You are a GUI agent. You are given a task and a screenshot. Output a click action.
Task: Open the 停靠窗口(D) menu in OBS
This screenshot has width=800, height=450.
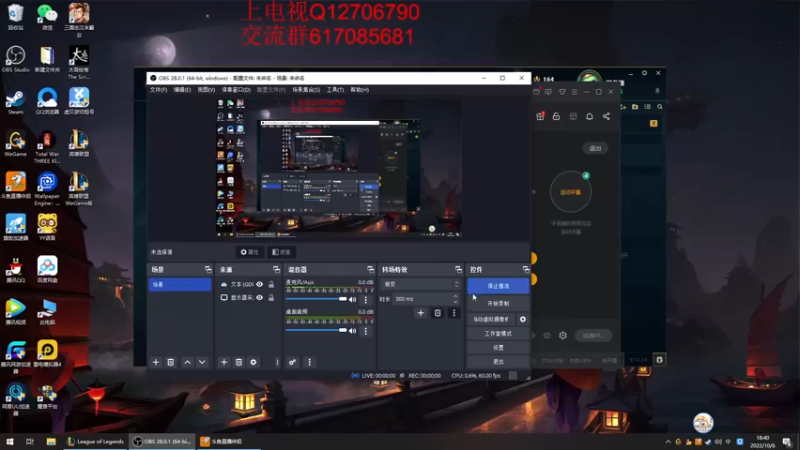point(236,90)
